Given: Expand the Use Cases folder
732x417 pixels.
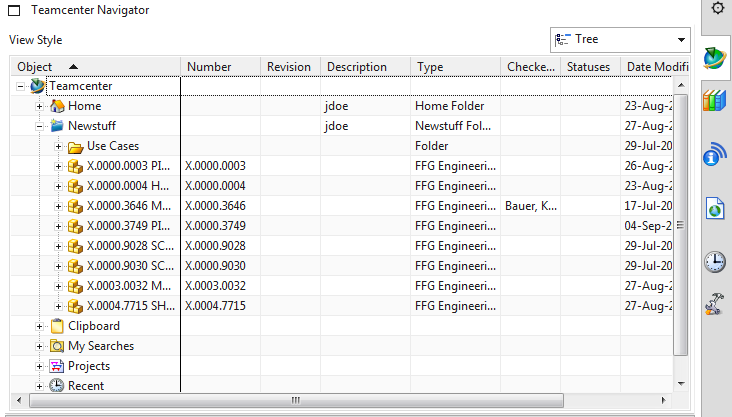Looking at the screenshot, I should (58, 146).
